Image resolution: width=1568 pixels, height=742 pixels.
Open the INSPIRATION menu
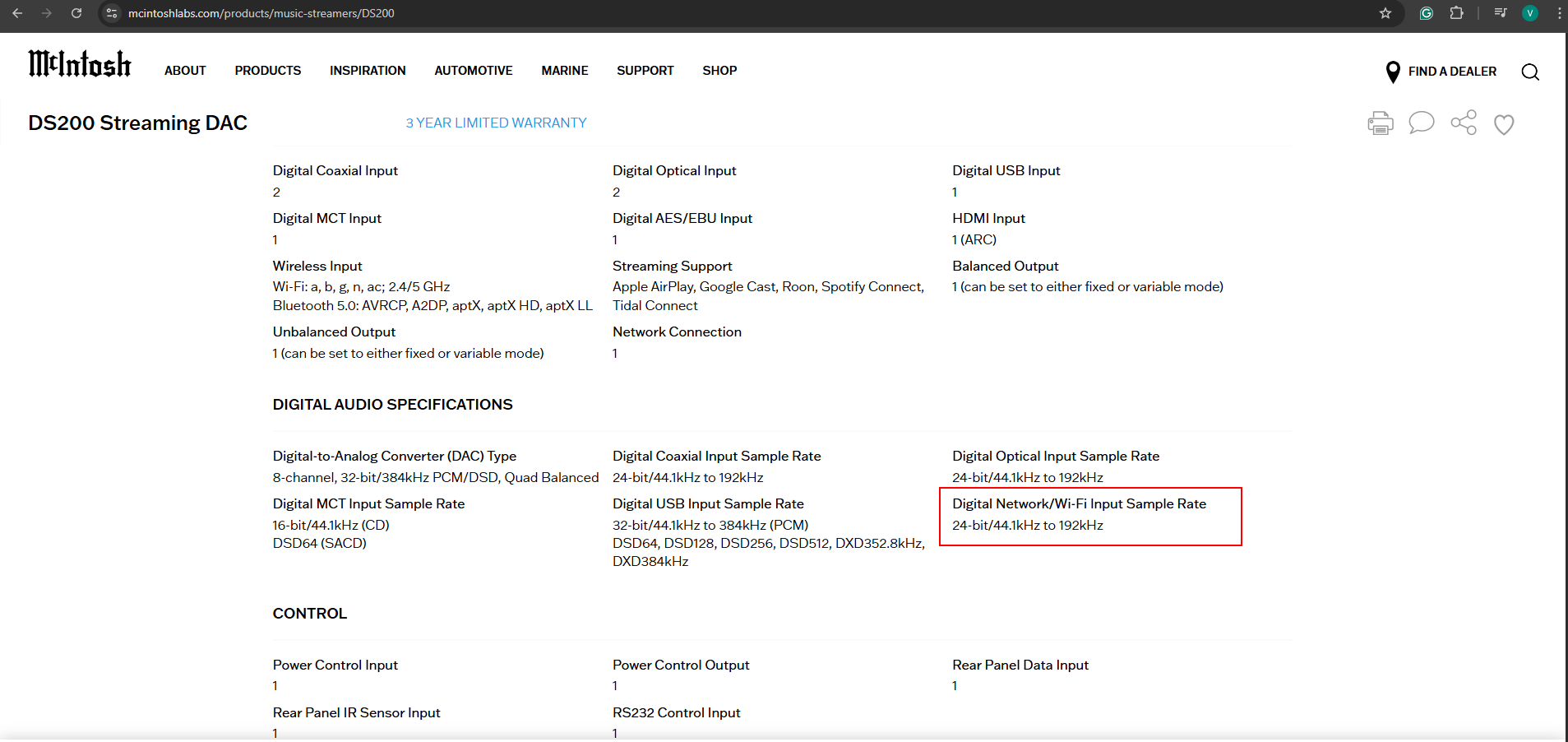click(368, 71)
